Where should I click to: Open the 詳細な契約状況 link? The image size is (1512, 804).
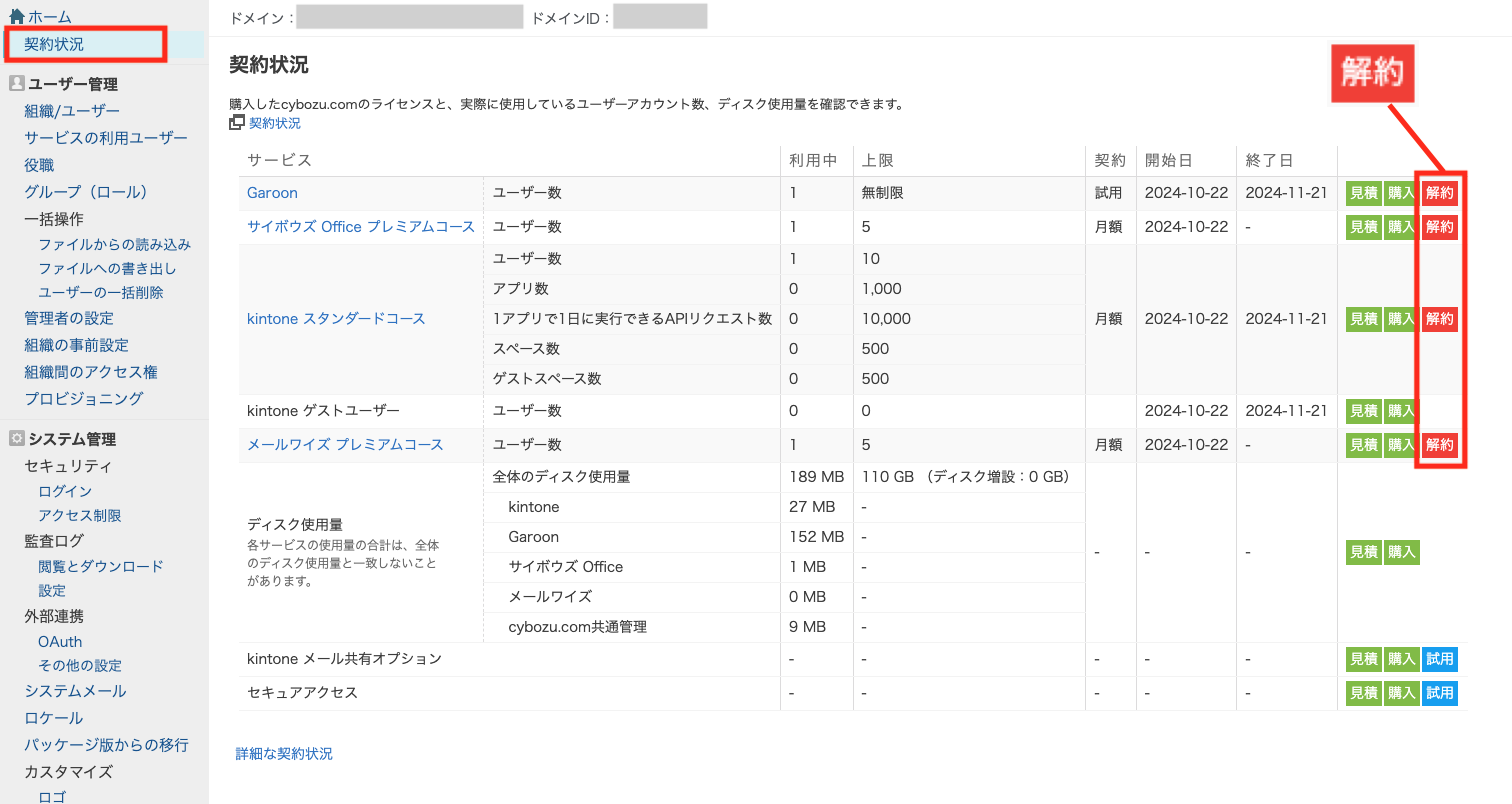coord(284,754)
